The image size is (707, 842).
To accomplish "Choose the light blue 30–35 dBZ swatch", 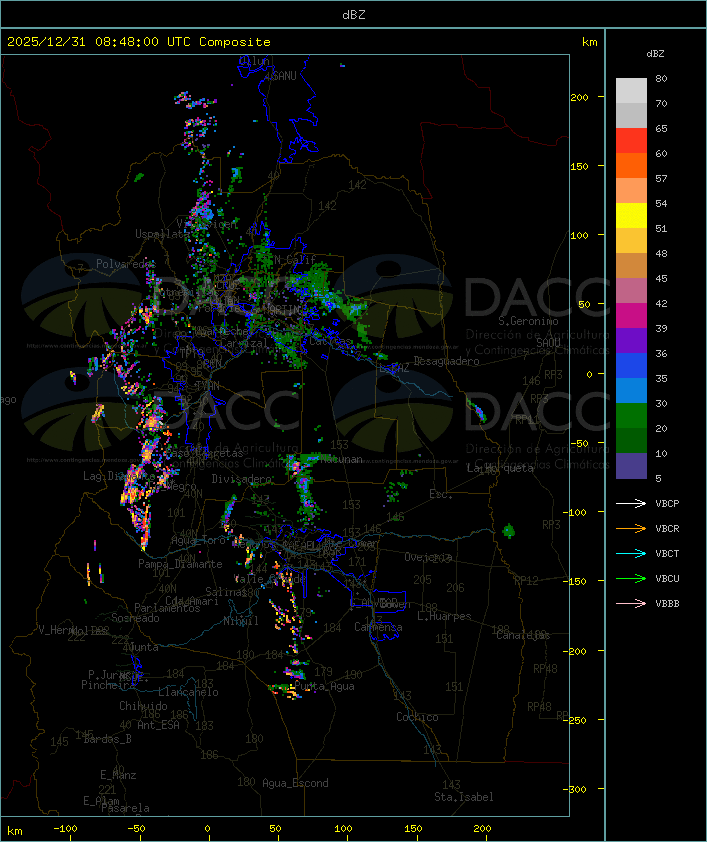I will (631, 390).
